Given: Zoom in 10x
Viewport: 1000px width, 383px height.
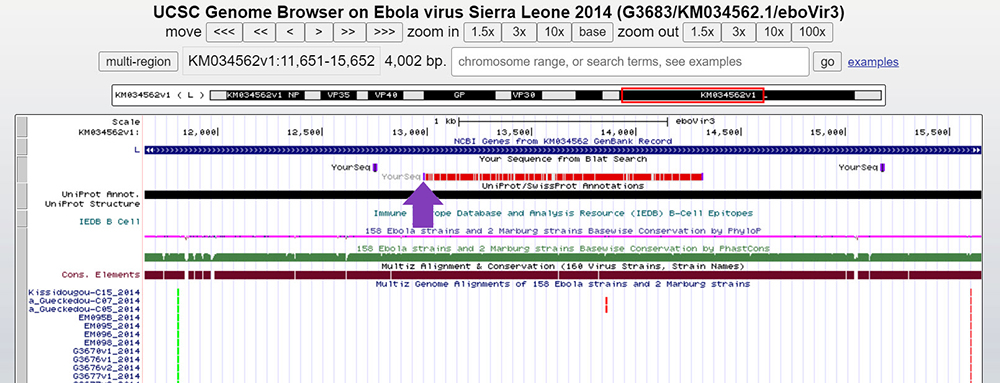Looking at the screenshot, I should click(554, 33).
